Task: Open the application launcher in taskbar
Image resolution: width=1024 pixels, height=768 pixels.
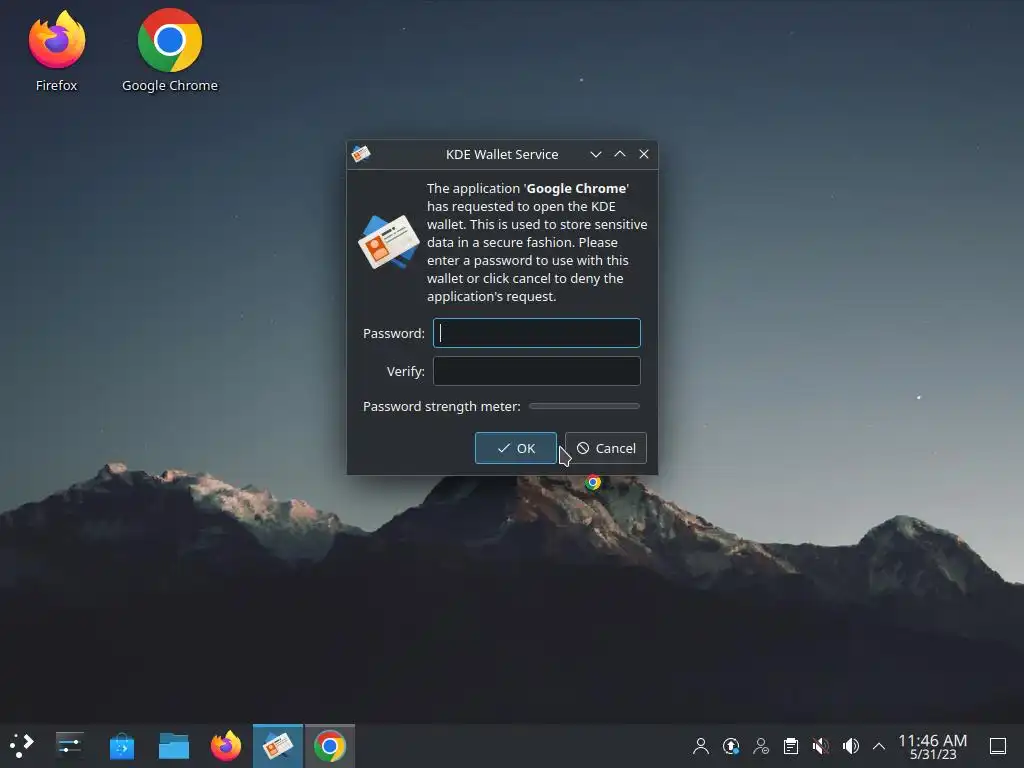Action: [x=22, y=745]
